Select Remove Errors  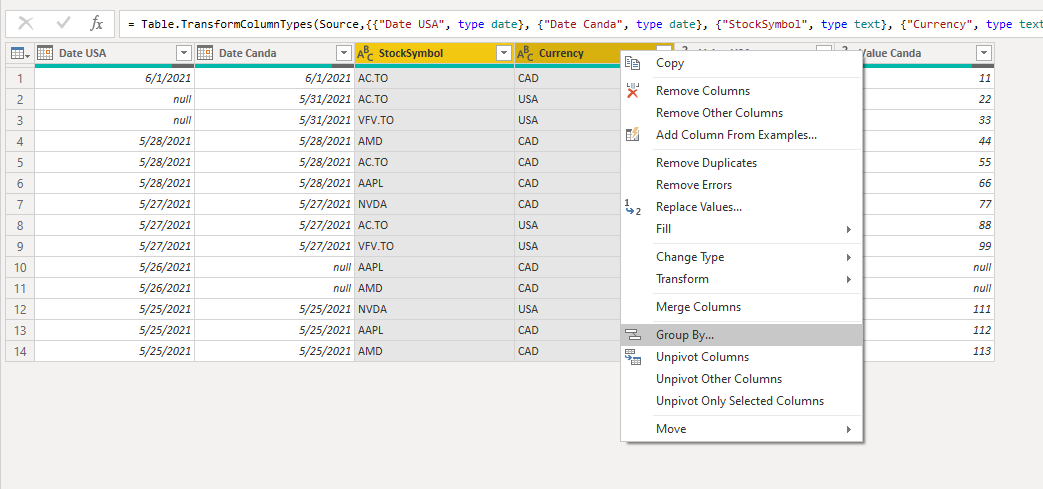(741, 185)
